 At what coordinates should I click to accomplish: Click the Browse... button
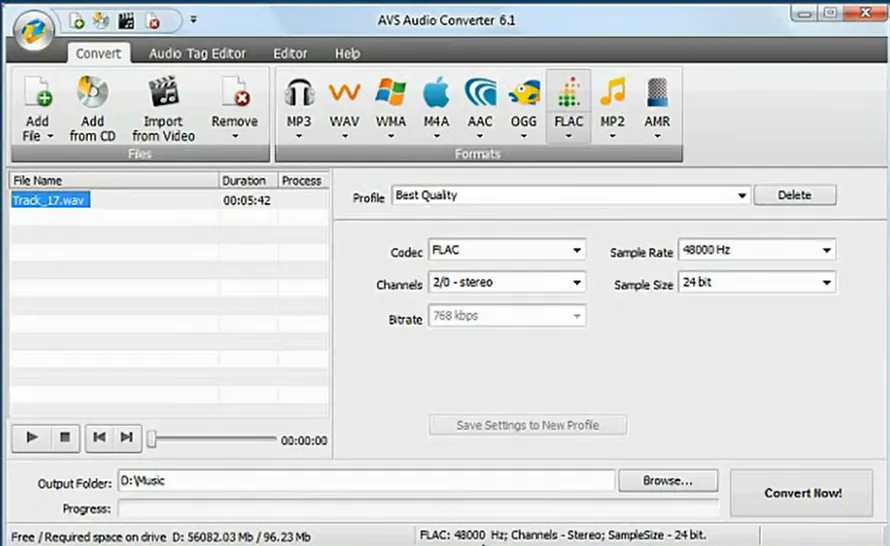tap(667, 481)
